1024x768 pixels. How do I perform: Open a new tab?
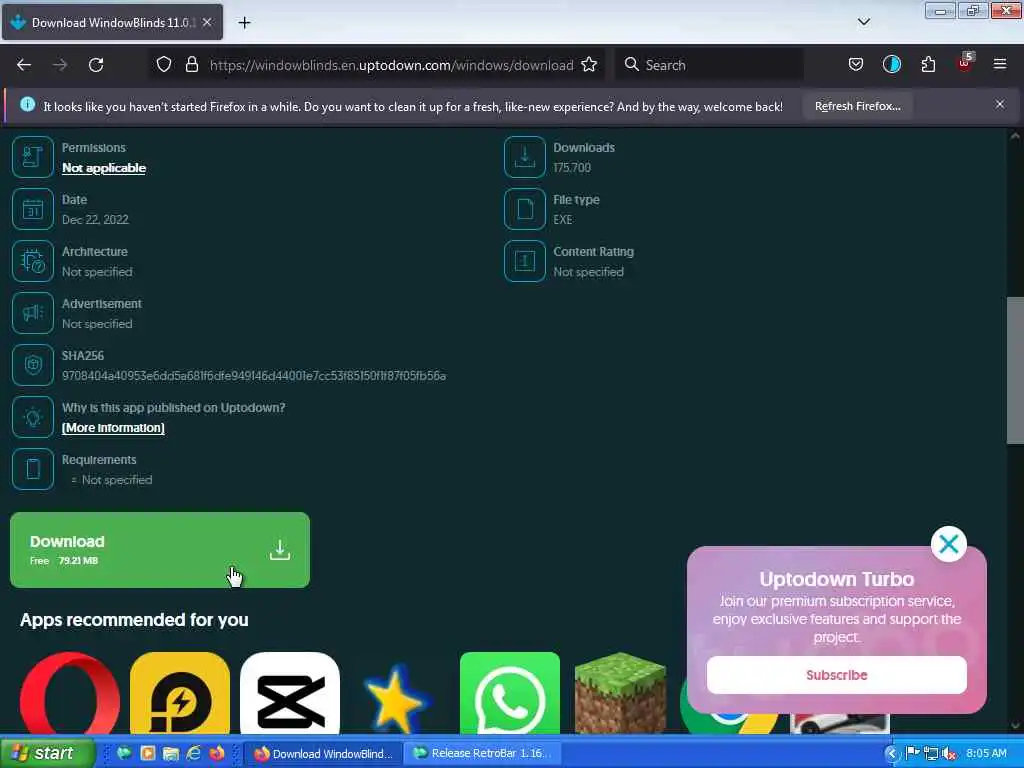point(244,23)
